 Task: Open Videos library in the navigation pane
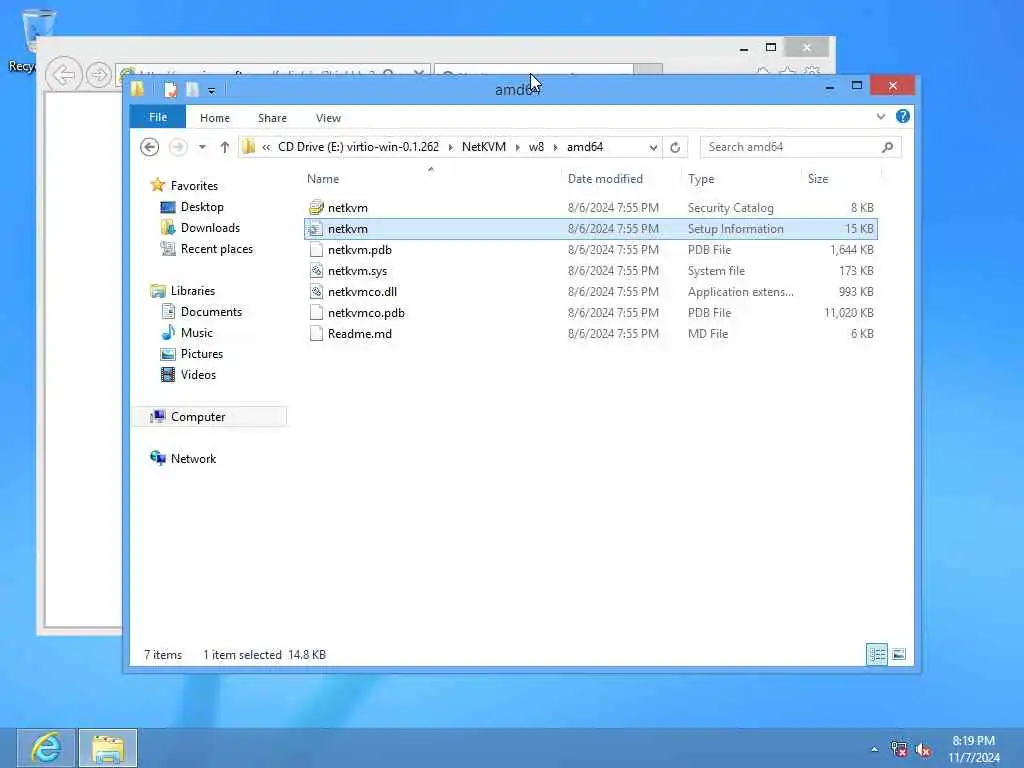pyautogui.click(x=198, y=374)
